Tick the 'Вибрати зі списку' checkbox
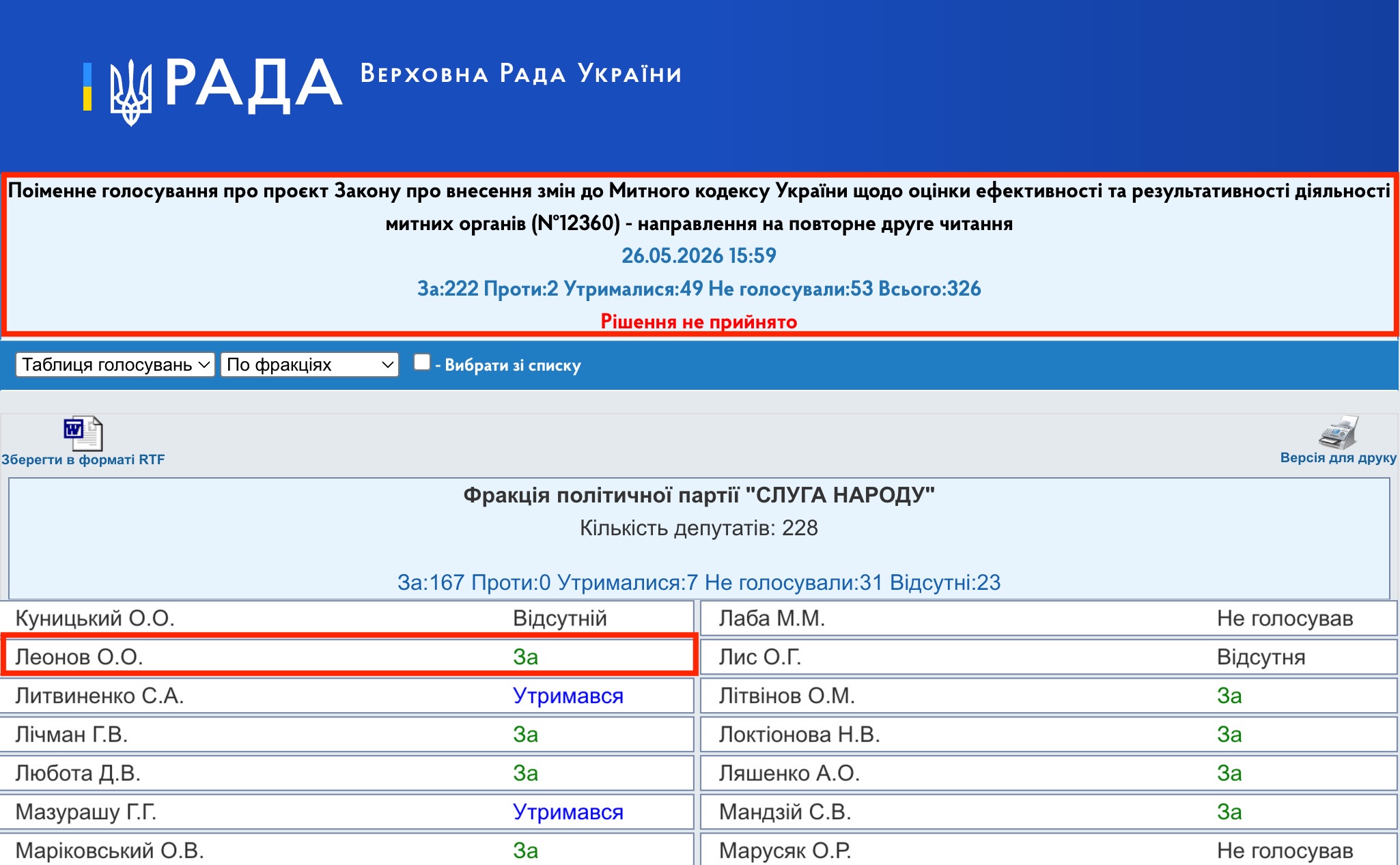Image resolution: width=1400 pixels, height=865 pixels. tap(422, 363)
